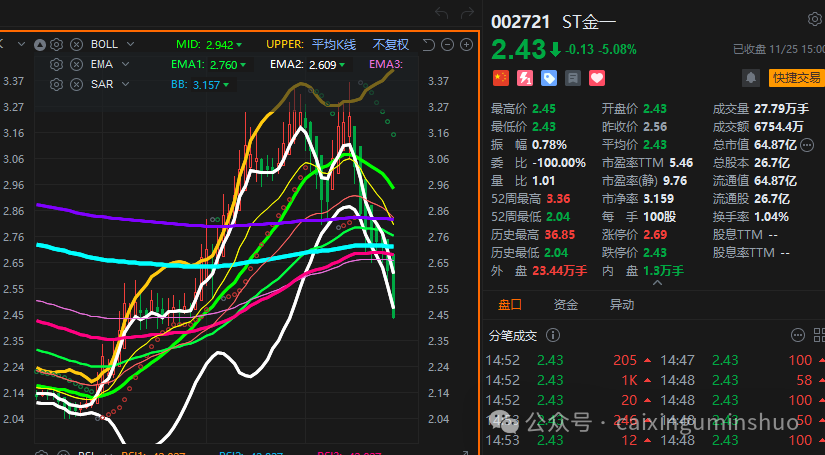Click the chart reset arrow icon

429,44
